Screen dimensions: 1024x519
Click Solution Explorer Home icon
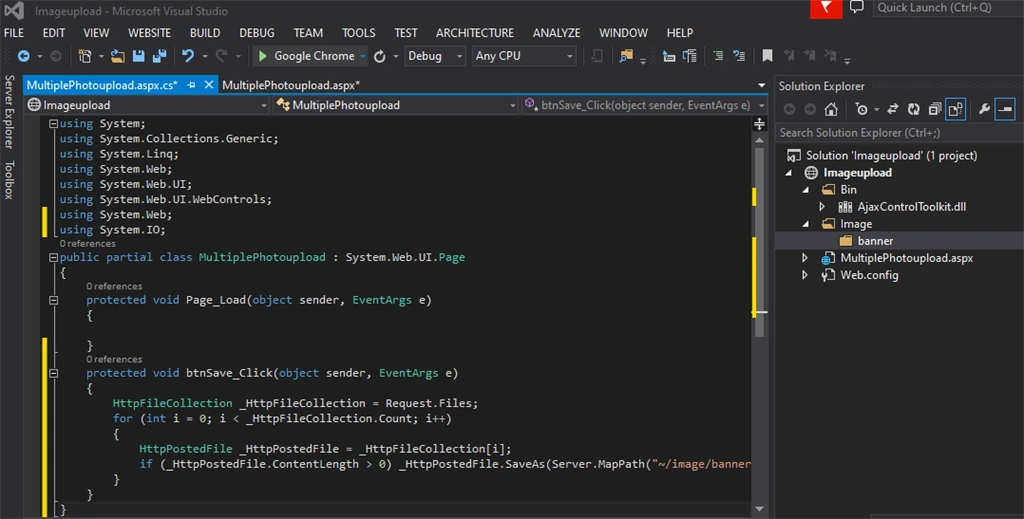click(x=831, y=110)
